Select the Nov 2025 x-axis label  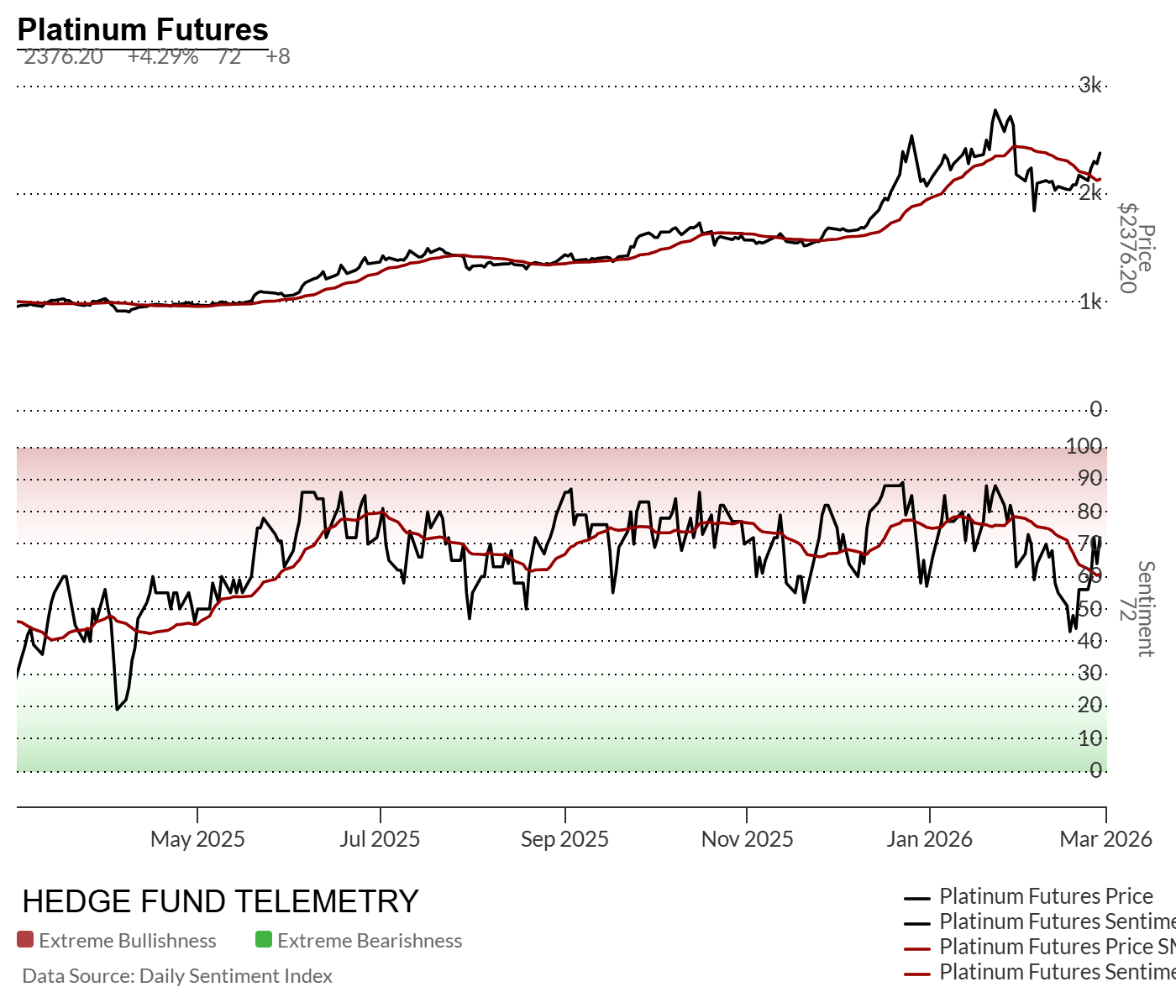747,839
